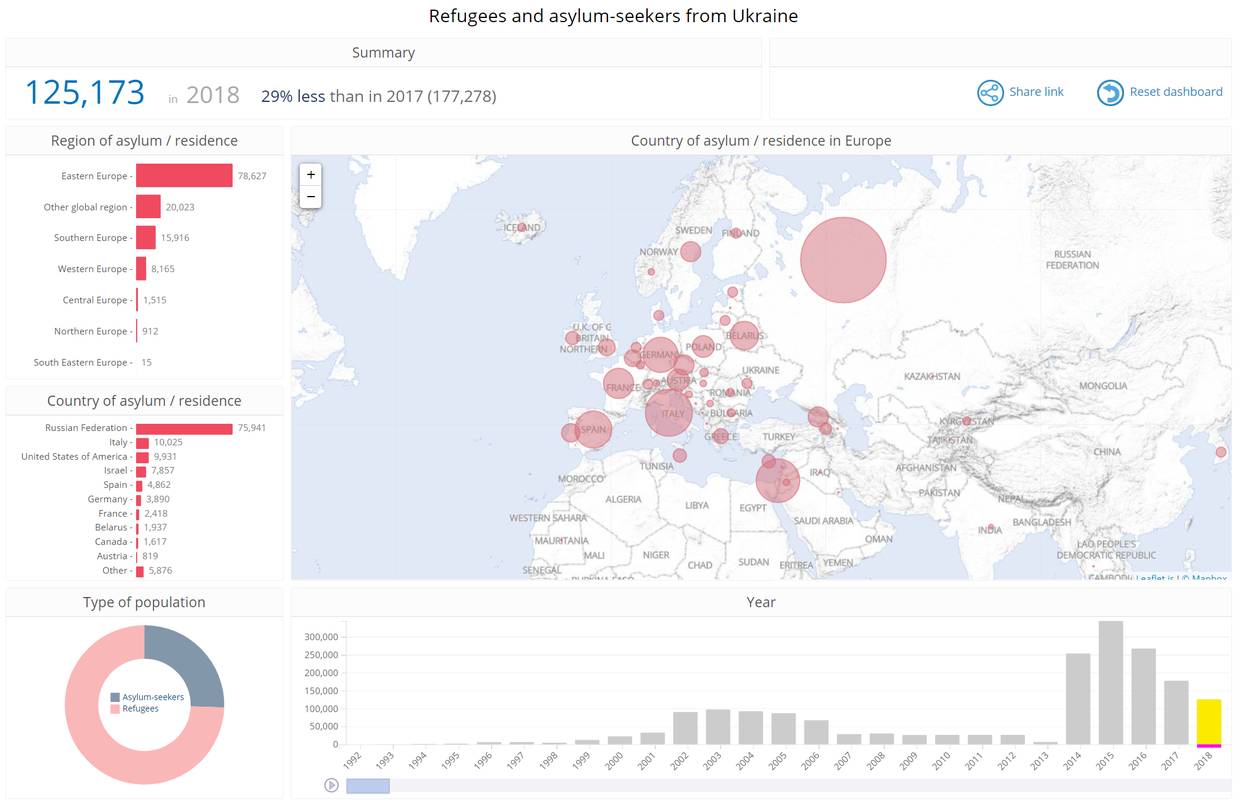The height and width of the screenshot is (805, 1241).
Task: Select the Italy bubble on the map
Action: pyautogui.click(x=669, y=413)
